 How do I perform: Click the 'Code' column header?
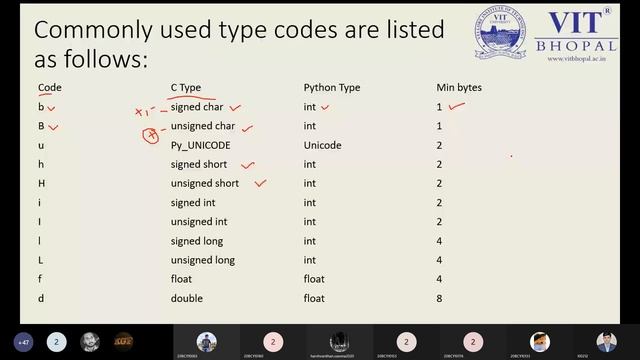coord(50,87)
